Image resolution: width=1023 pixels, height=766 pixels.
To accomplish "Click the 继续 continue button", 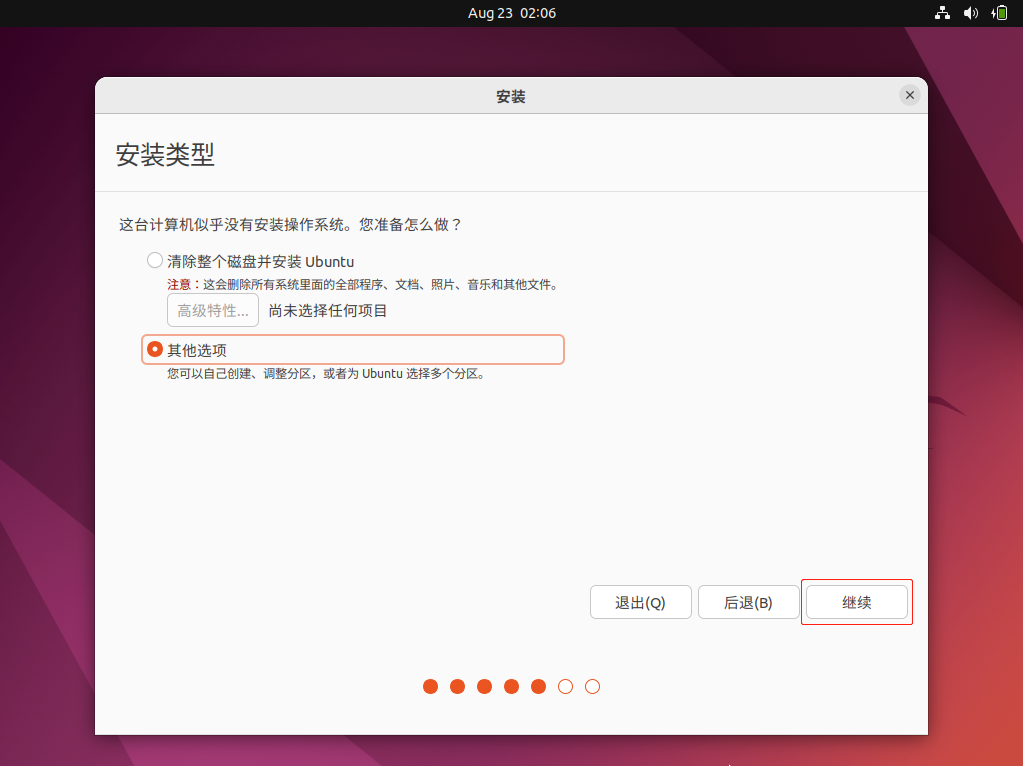I will point(857,602).
